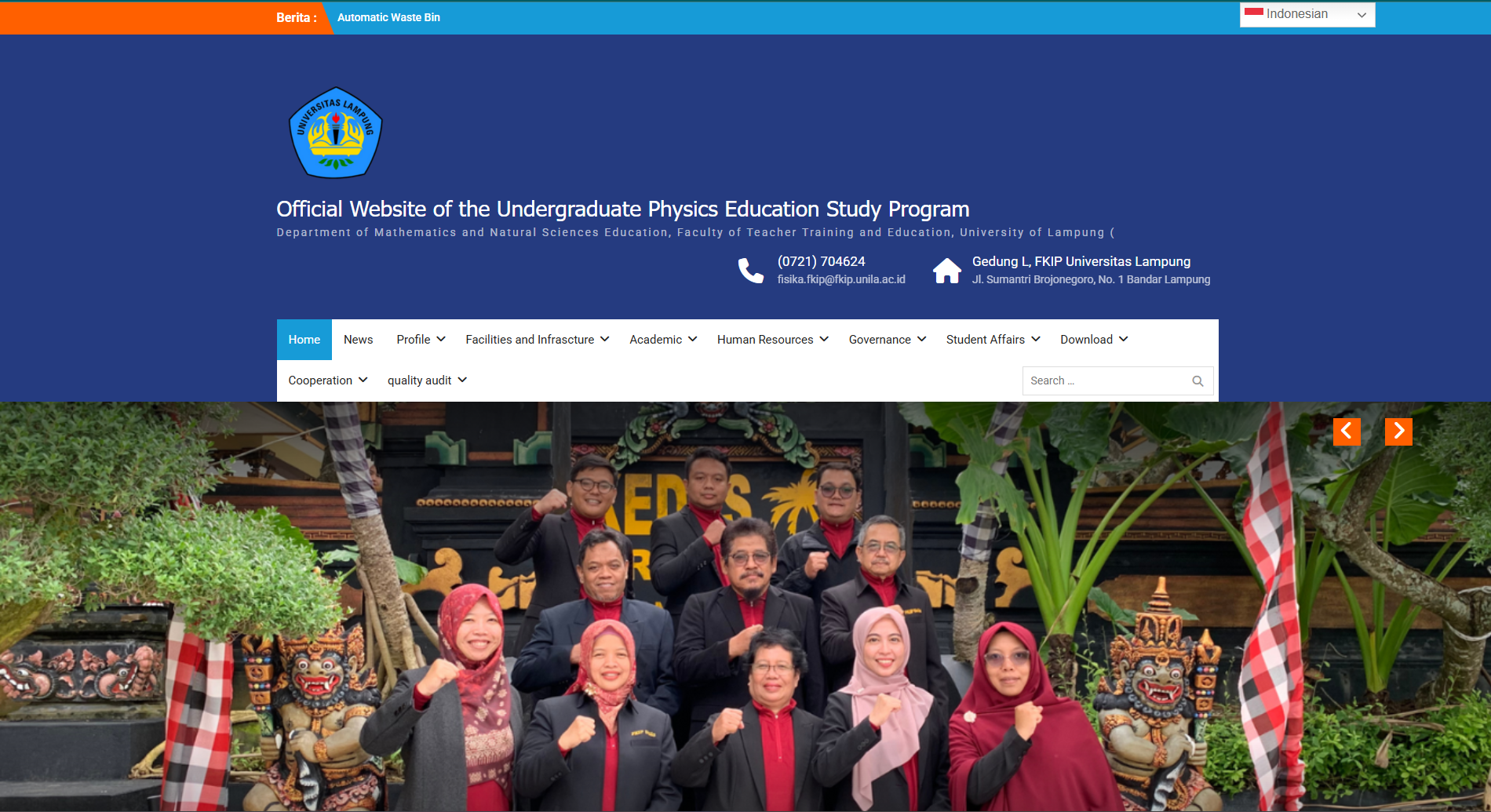This screenshot has height=812, width=1491.
Task: Expand Facilities and Infrastructure menu
Action: [537, 340]
